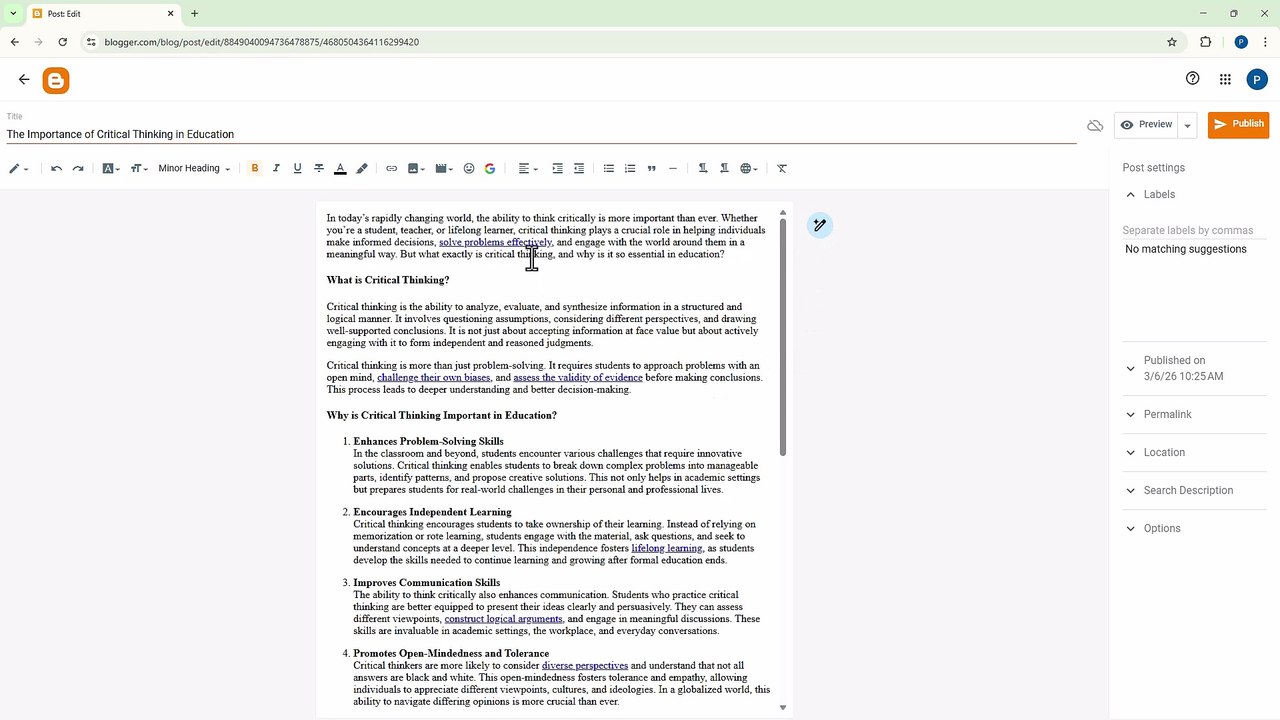
Task: Click the insert link icon
Action: click(x=391, y=168)
